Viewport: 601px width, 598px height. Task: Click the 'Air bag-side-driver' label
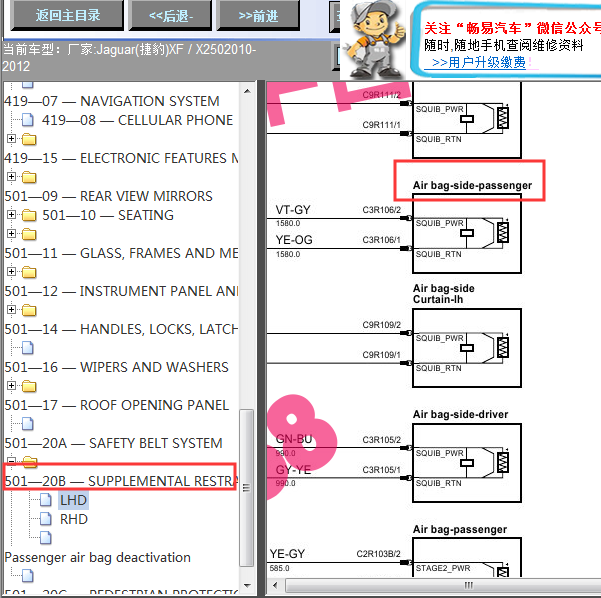coord(460,414)
